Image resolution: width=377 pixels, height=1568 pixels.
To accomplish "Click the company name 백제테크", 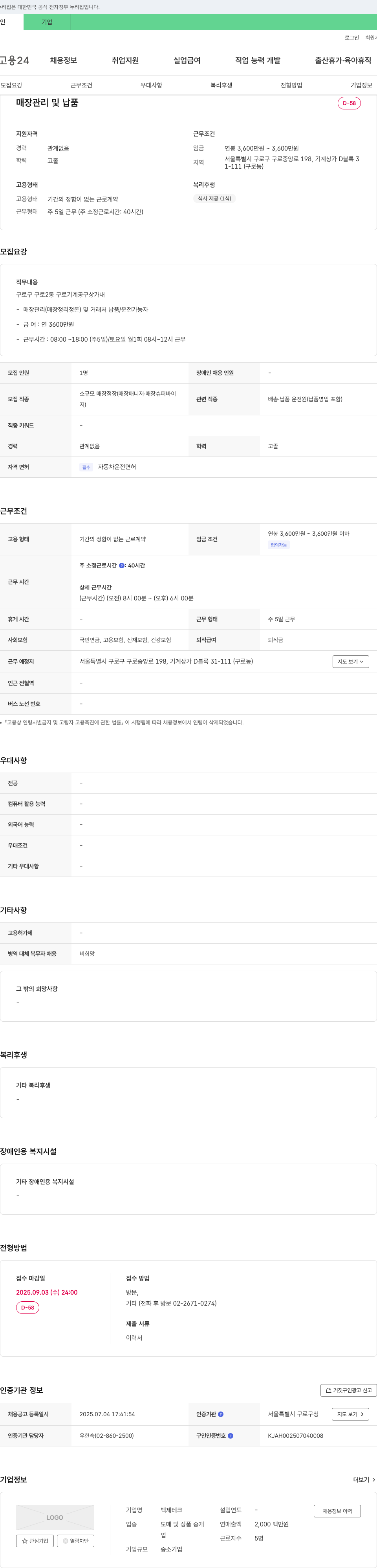I will tap(171, 1510).
